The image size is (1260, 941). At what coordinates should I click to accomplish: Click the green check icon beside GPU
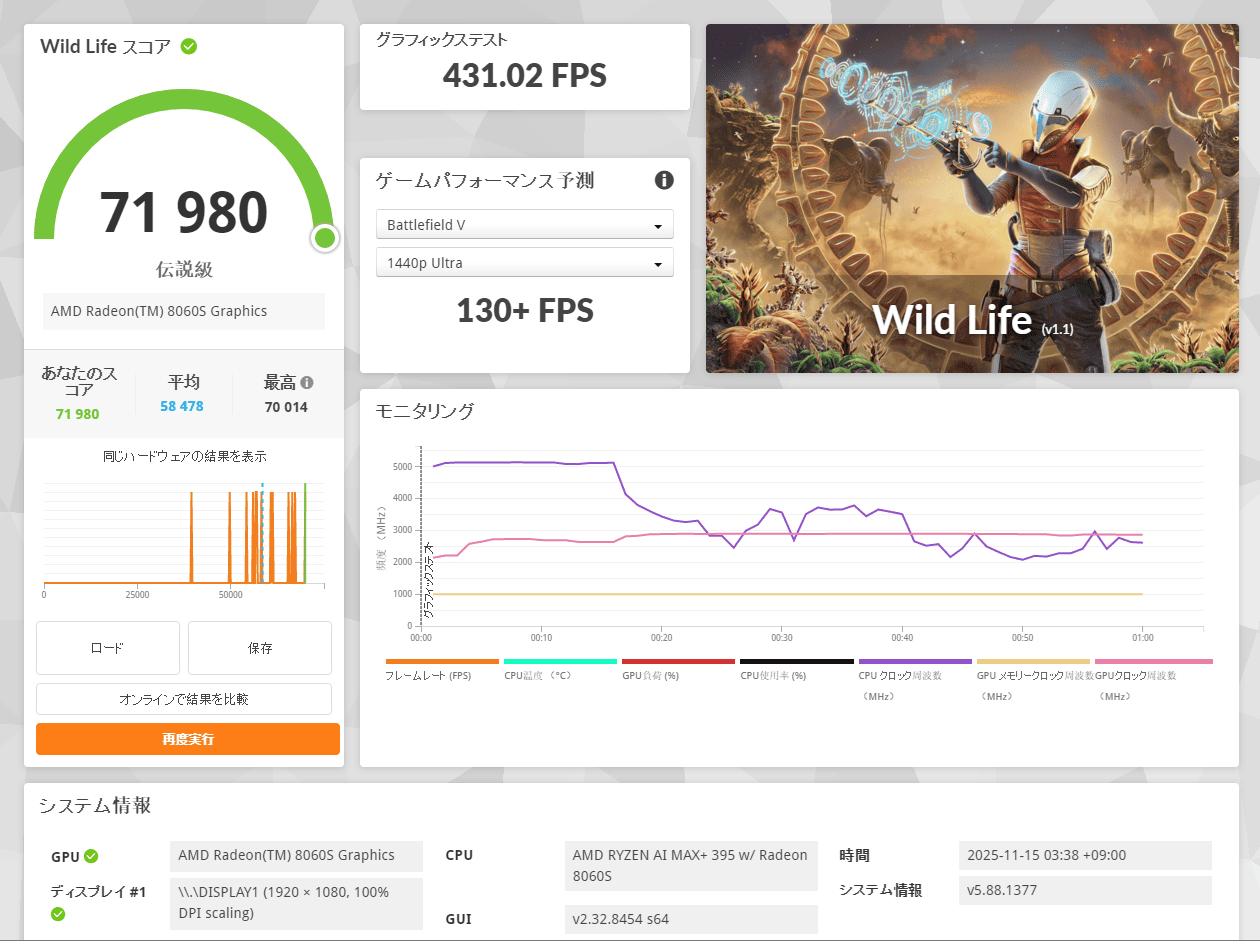coord(91,856)
